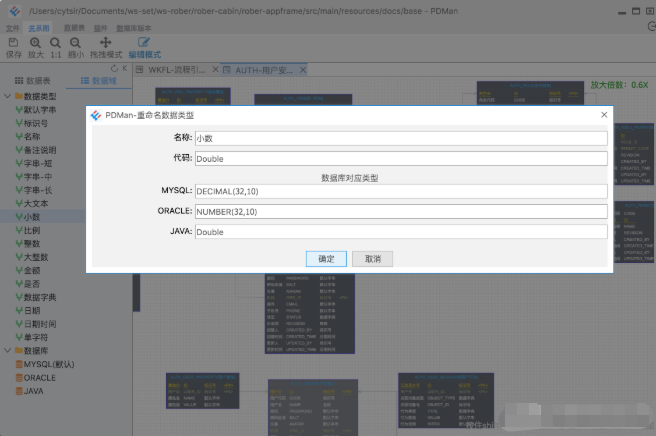Open the 数据库版本 menu
This screenshot has width=656, height=436.
(x=133, y=28)
